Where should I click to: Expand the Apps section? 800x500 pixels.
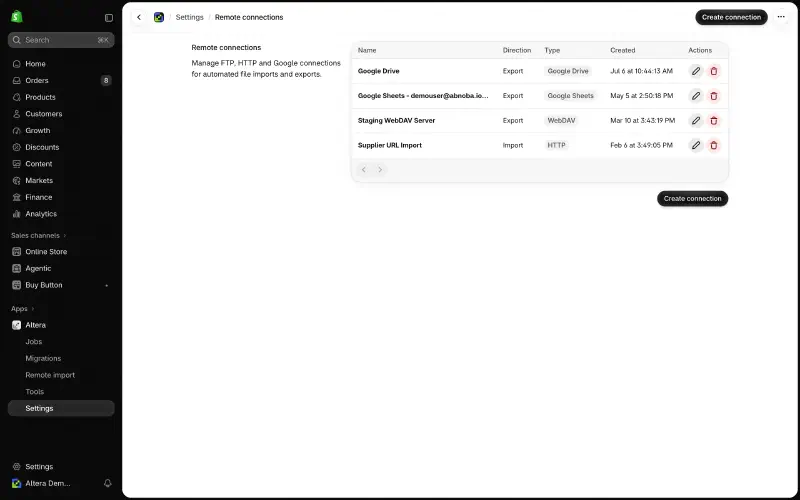[22, 309]
